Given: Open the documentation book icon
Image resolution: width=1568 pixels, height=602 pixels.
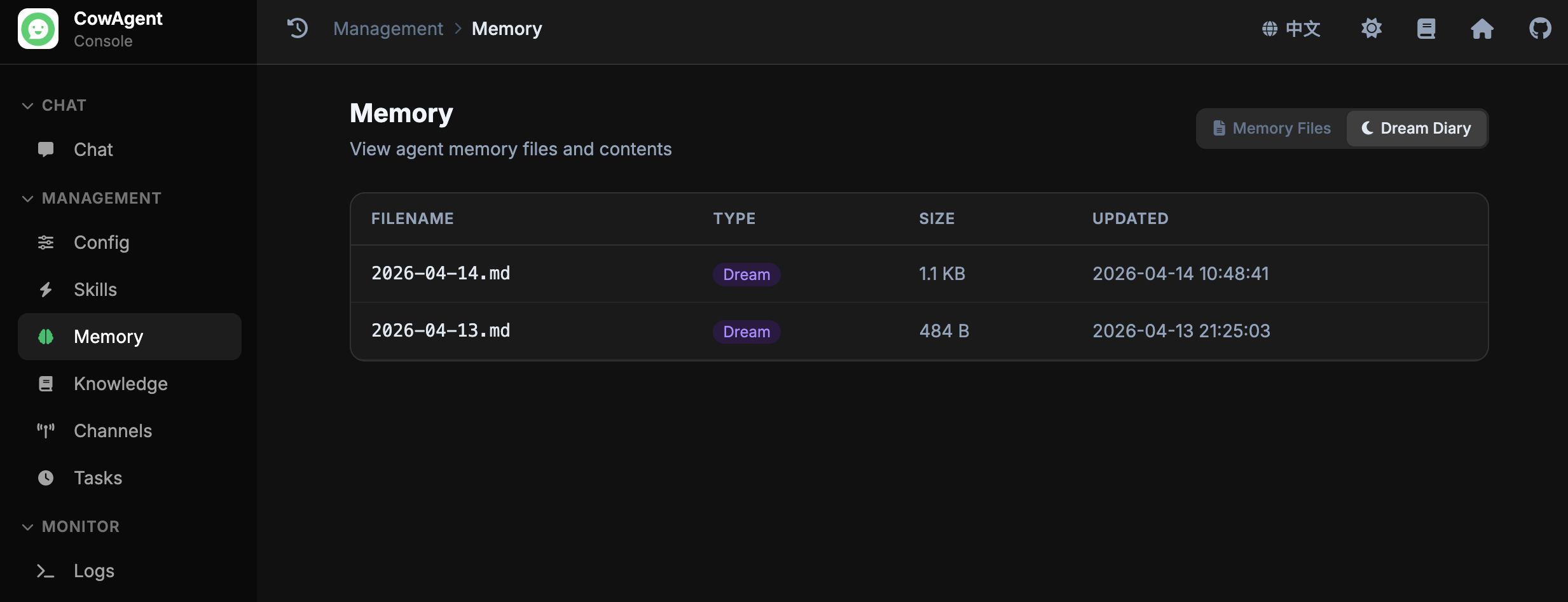Looking at the screenshot, I should (x=1426, y=29).
